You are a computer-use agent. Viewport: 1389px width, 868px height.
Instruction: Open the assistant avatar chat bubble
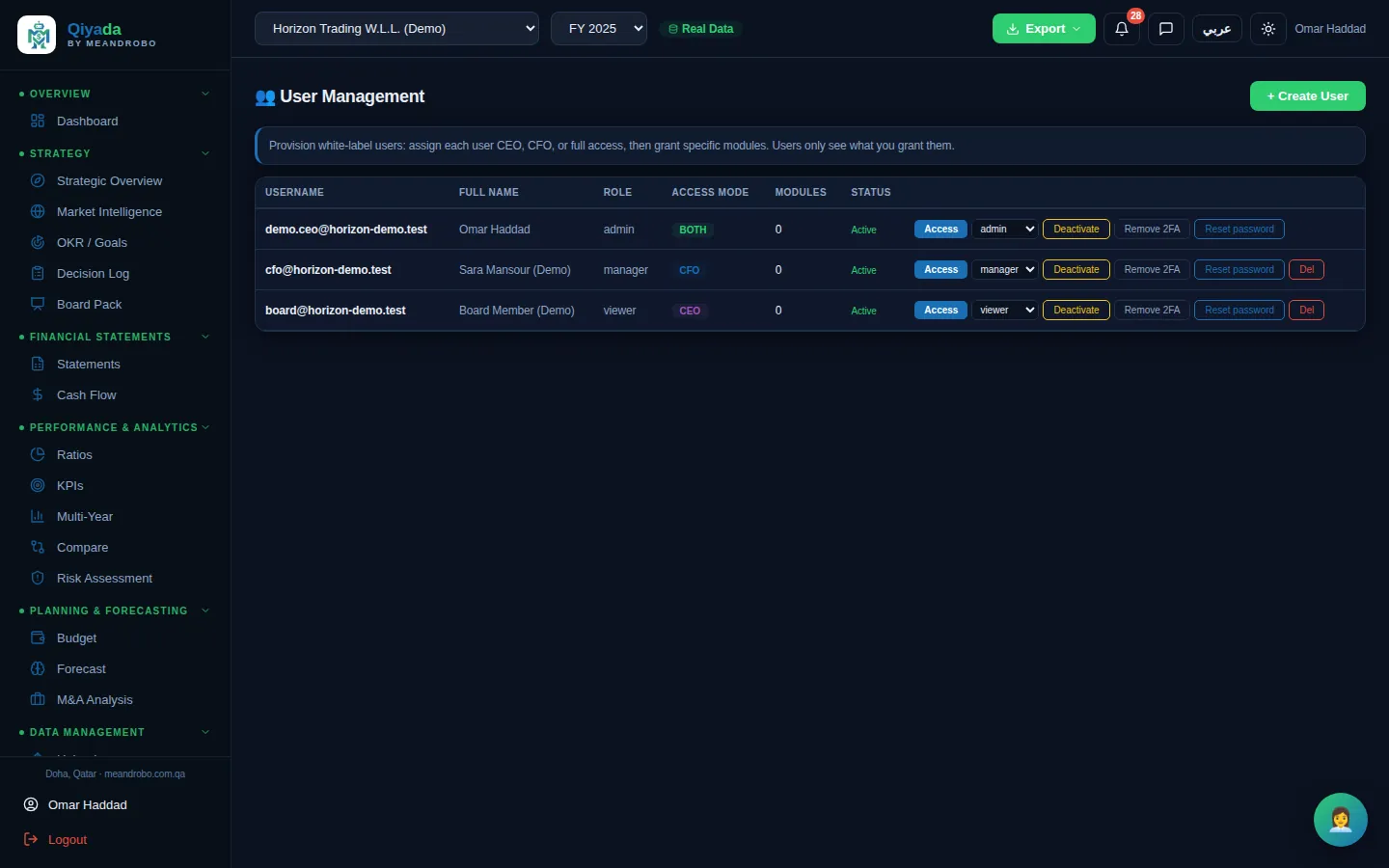tap(1340, 820)
